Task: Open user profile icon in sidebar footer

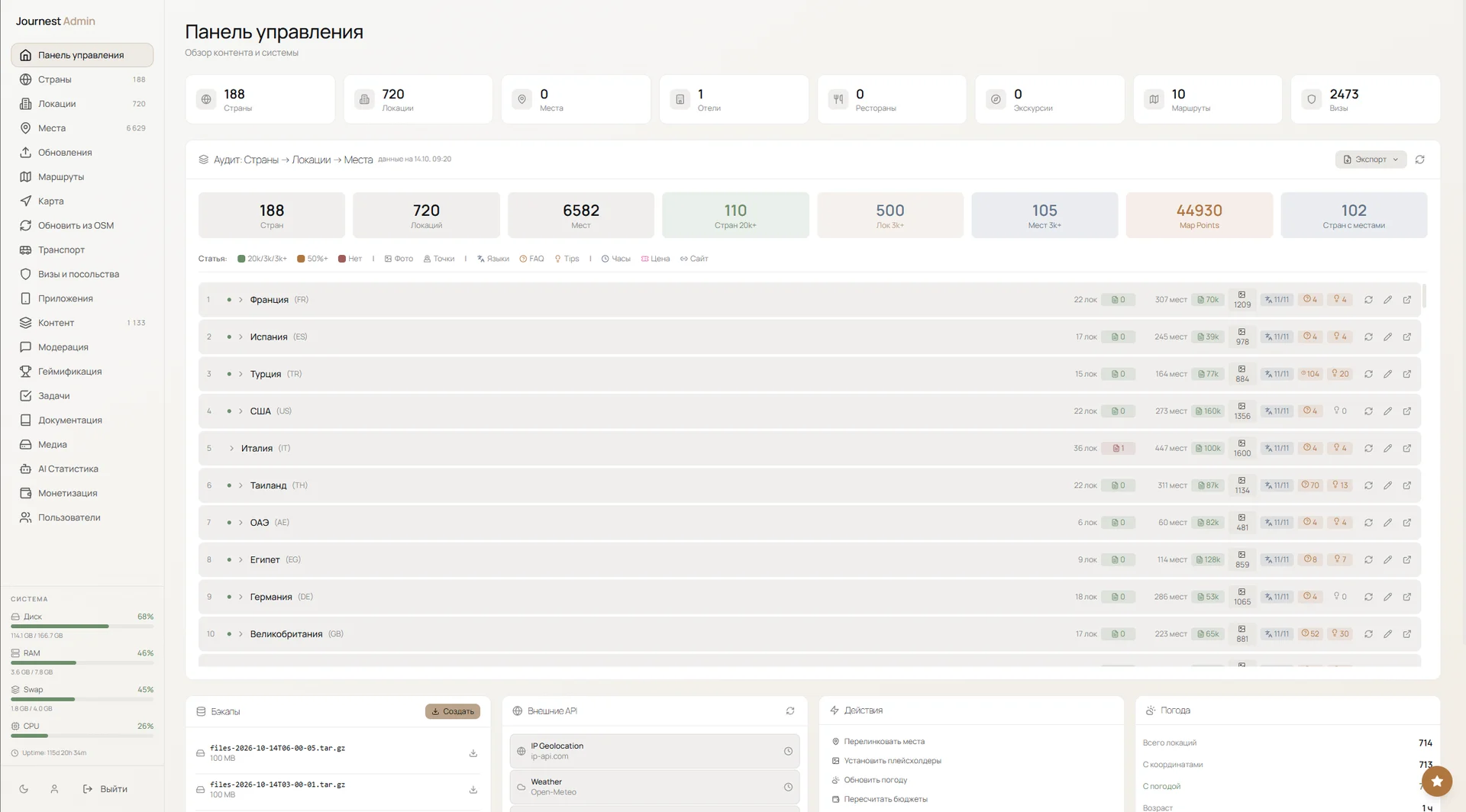Action: click(54, 789)
